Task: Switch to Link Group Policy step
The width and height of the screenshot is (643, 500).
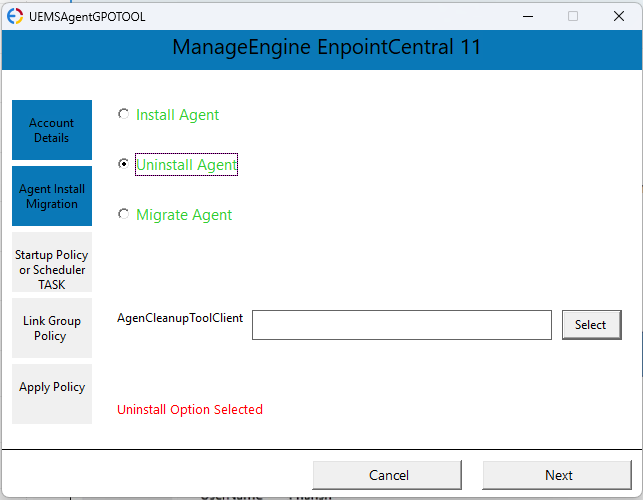Action: pos(52,328)
